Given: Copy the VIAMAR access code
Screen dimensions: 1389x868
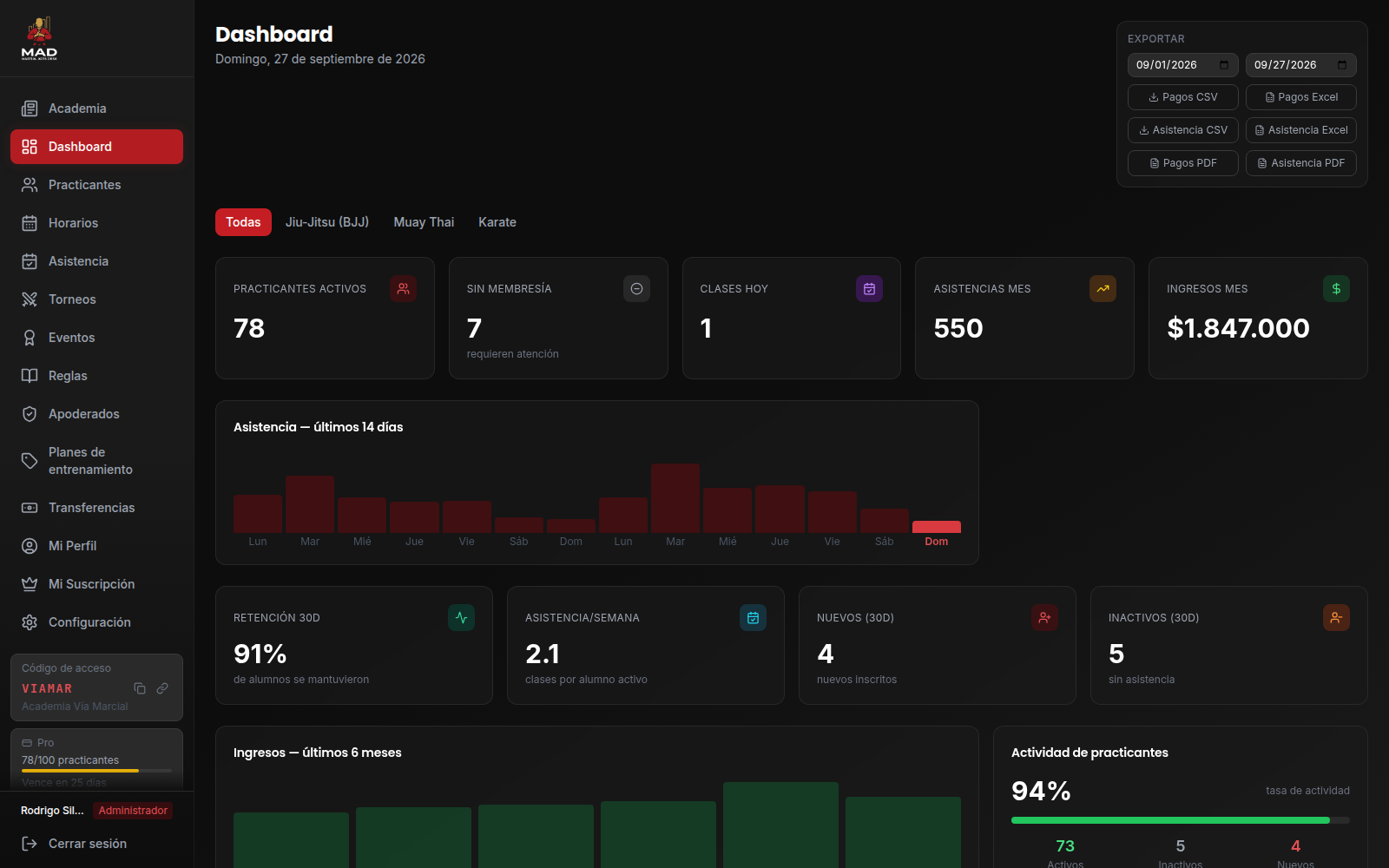Looking at the screenshot, I should pos(140,688).
